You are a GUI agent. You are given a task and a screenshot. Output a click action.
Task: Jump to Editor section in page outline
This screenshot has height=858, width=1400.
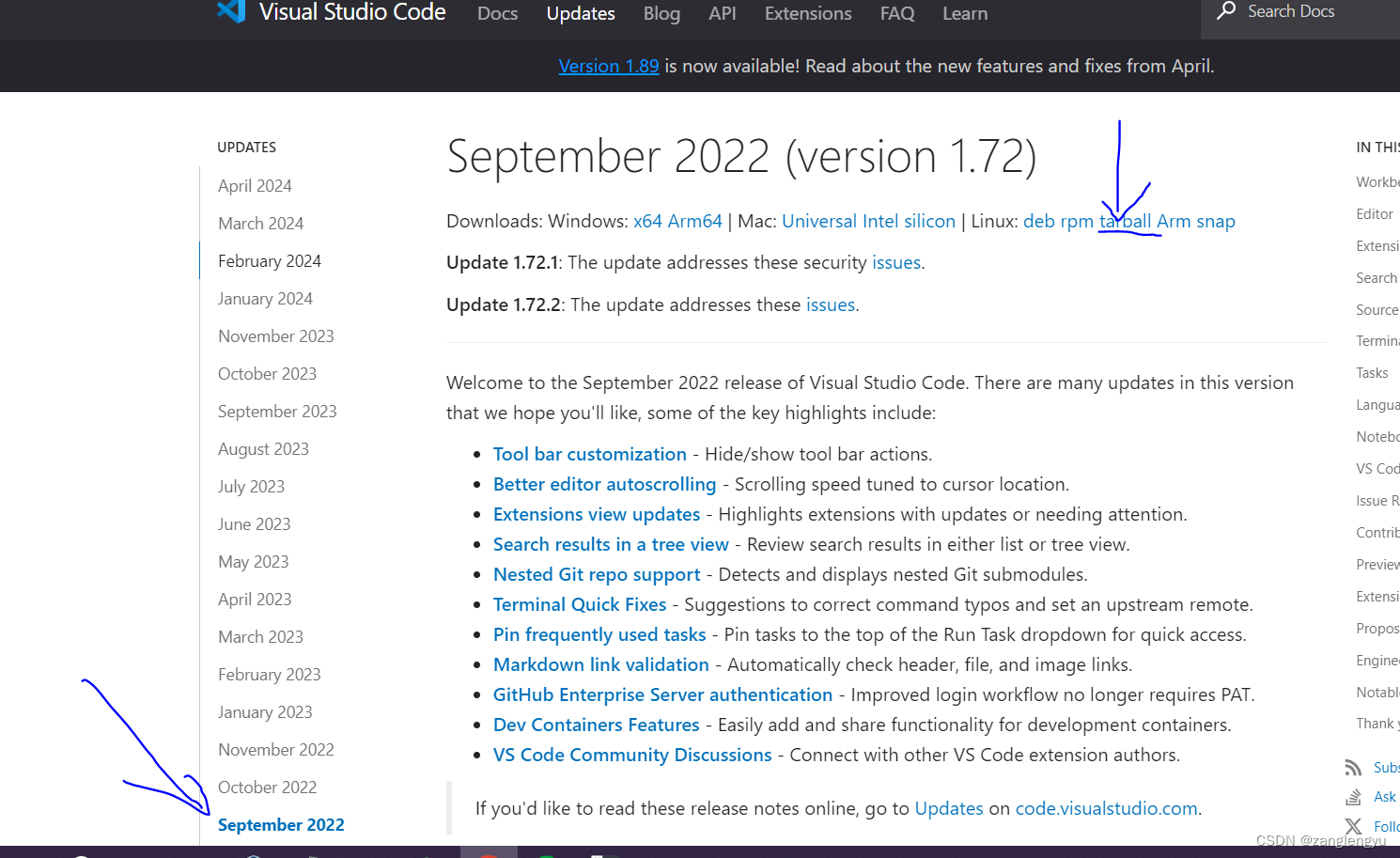(1375, 214)
